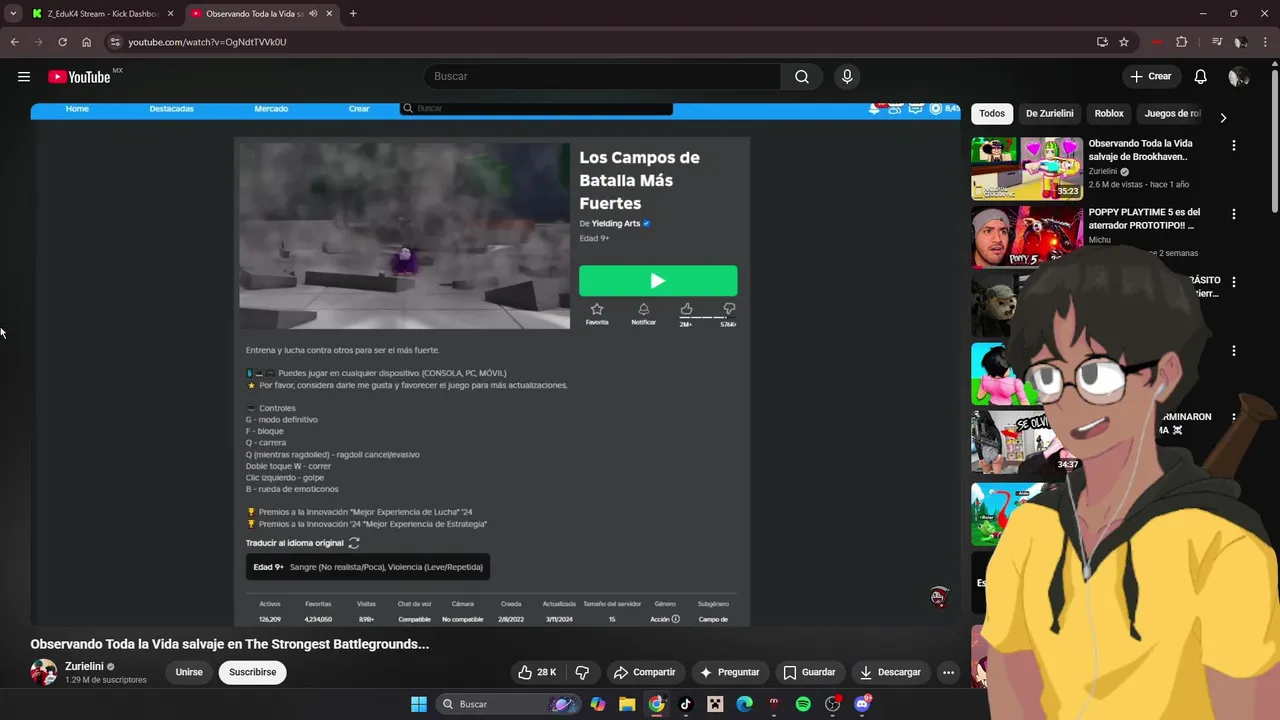Open Minecraft creeper icon in taskbar

tap(715, 704)
